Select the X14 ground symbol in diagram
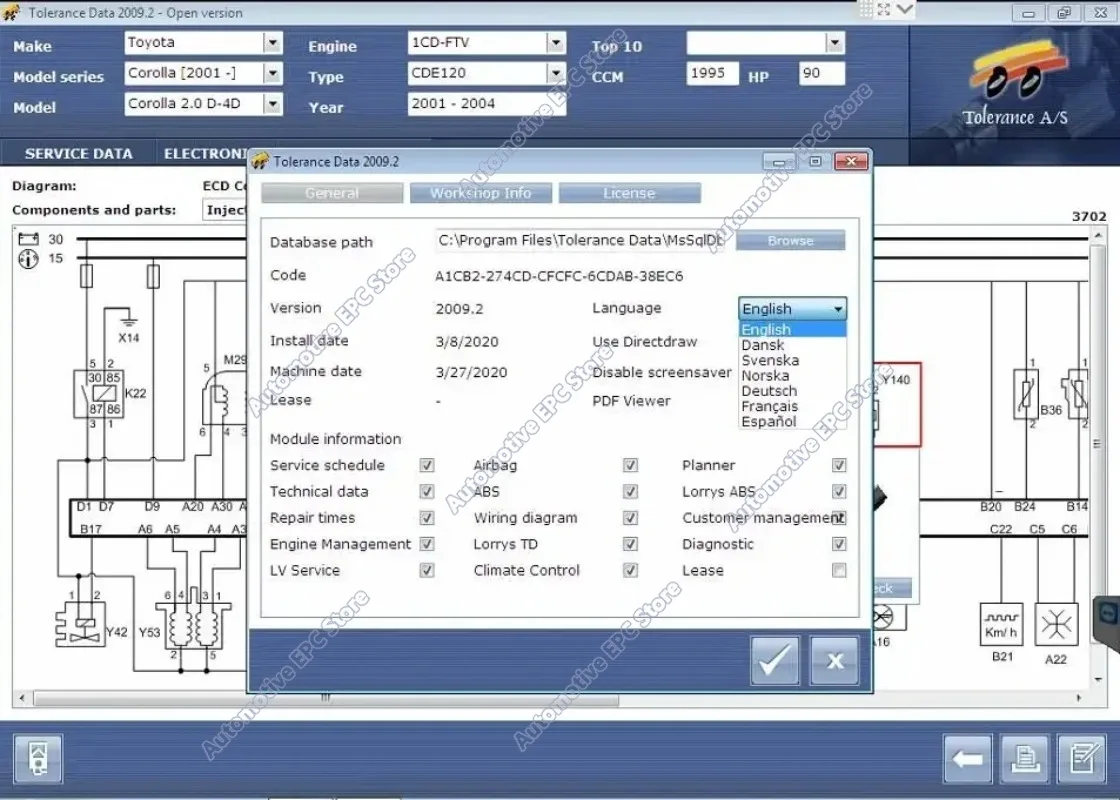 coord(127,319)
